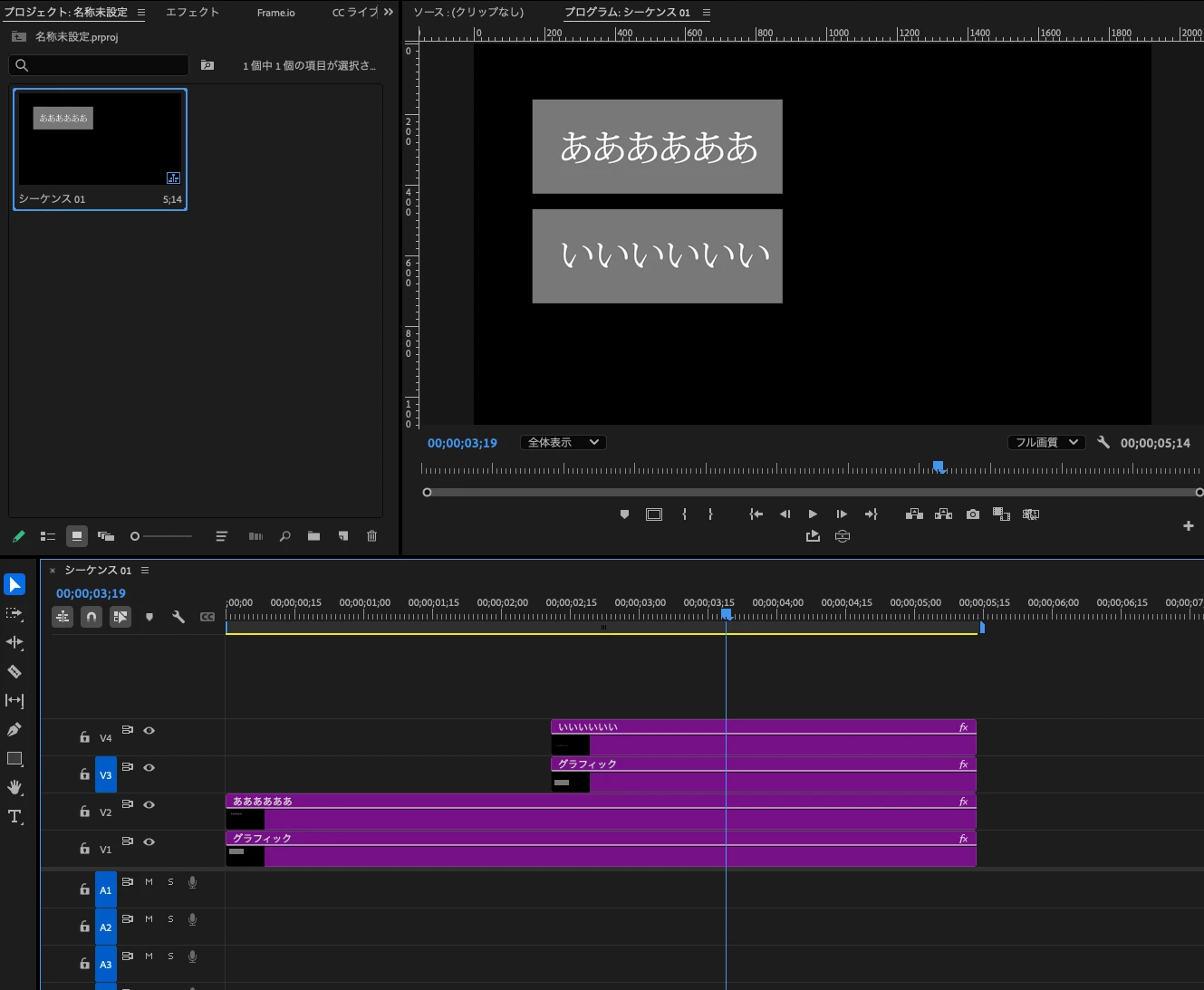Viewport: 1204px width, 990px height.
Task: Click the New Item icon in project panel
Action: [343, 536]
